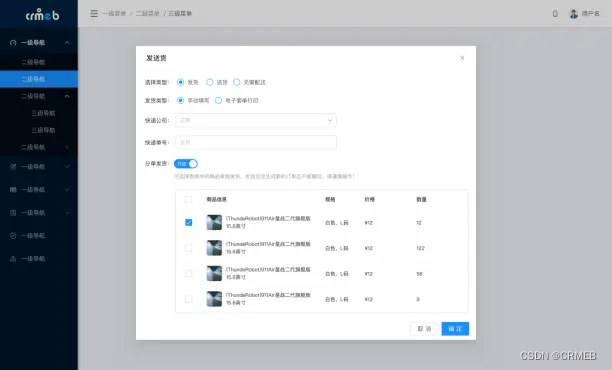Focus the 快递单号 input field
Viewport: 612px width, 370px height.
[256, 142]
